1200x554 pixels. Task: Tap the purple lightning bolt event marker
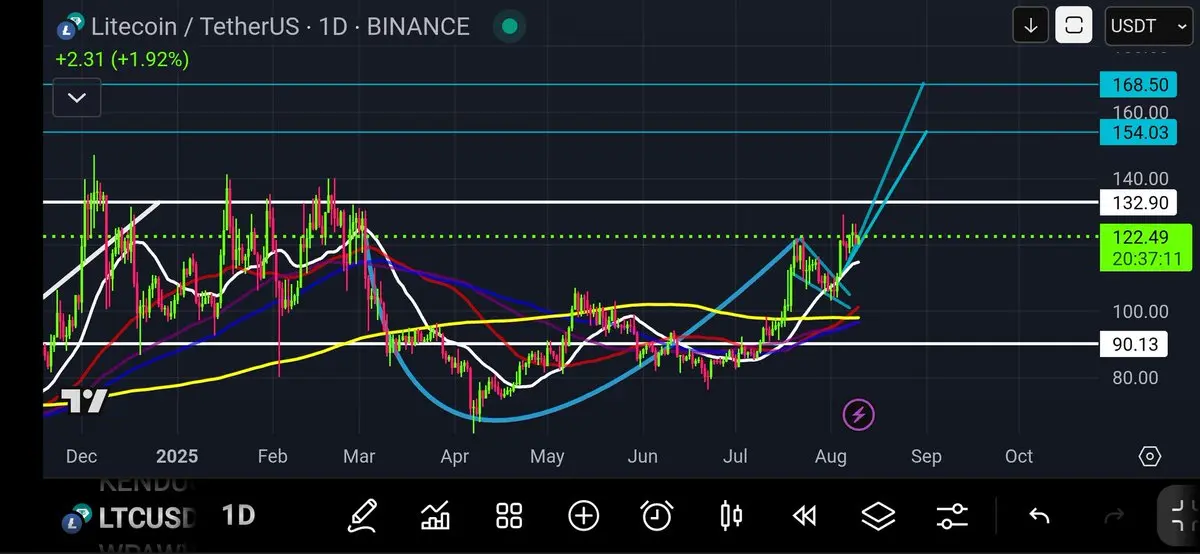(x=859, y=413)
